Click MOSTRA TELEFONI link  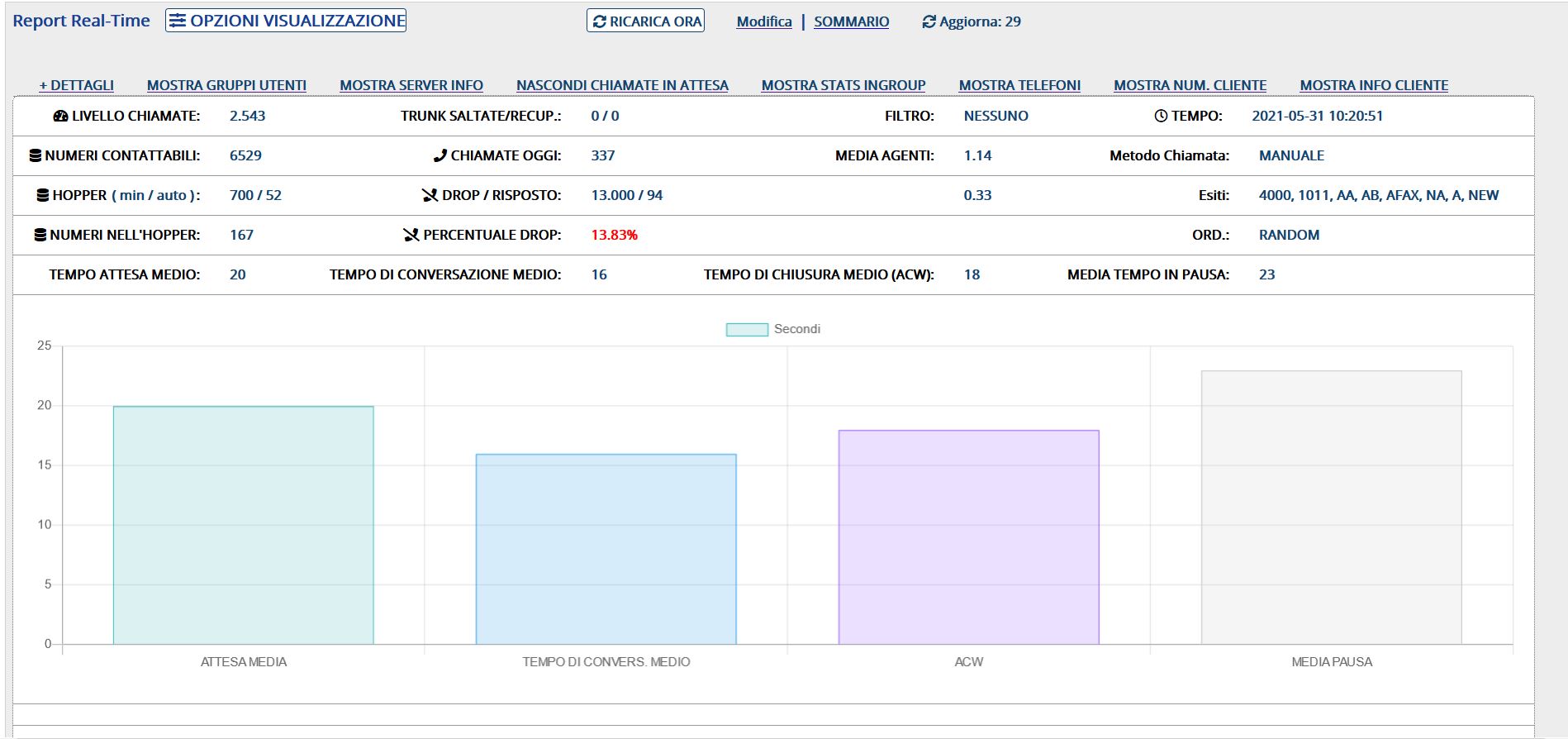1019,85
